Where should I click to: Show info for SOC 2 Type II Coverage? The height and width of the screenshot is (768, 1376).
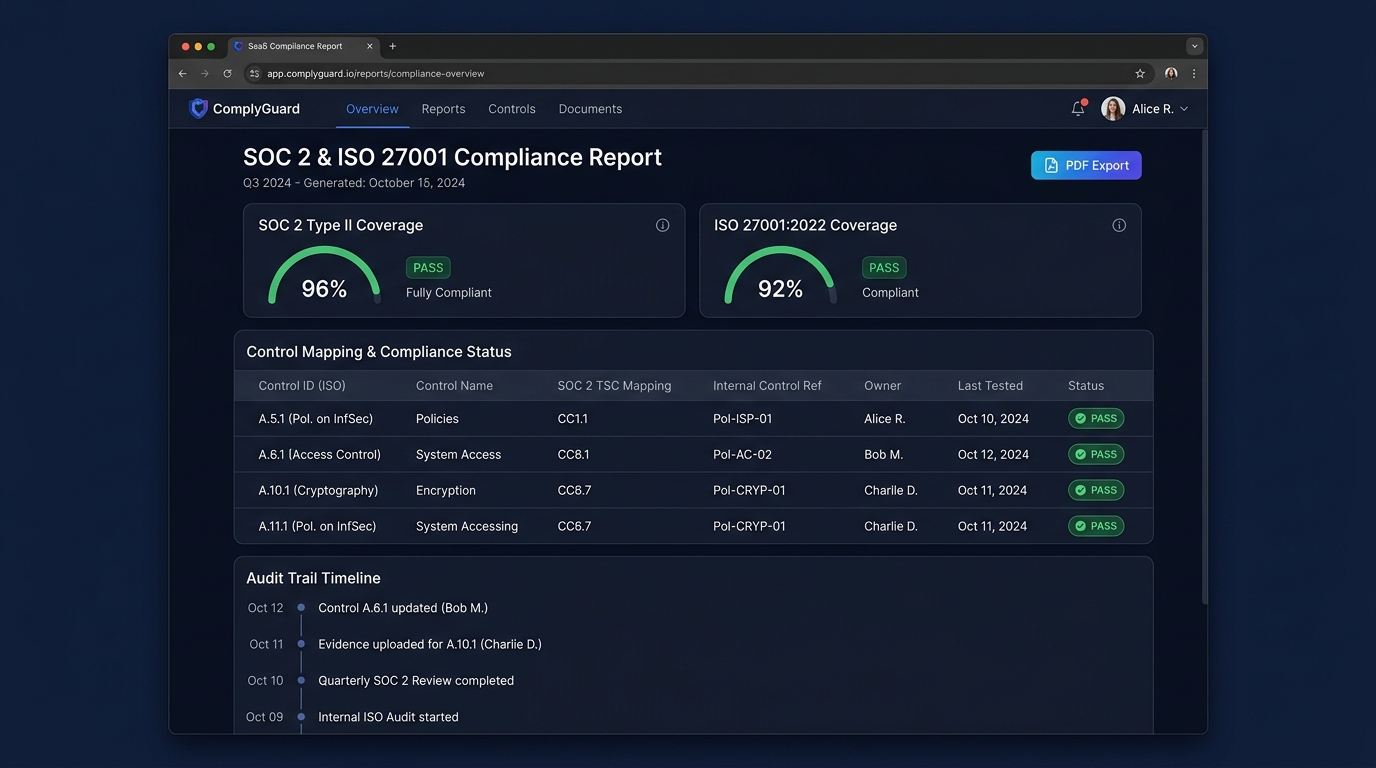[x=662, y=225]
